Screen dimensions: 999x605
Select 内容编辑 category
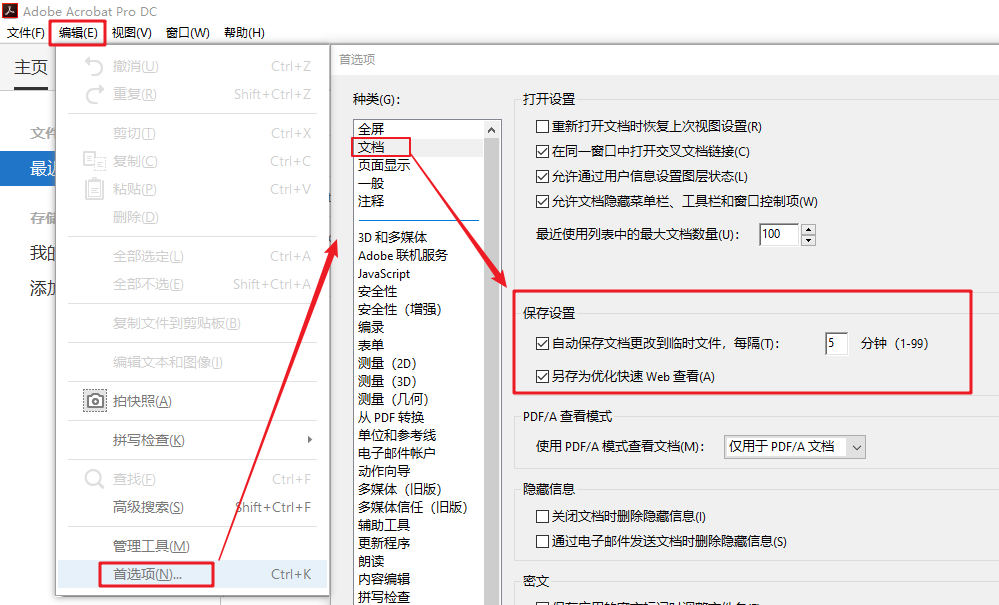point(384,580)
